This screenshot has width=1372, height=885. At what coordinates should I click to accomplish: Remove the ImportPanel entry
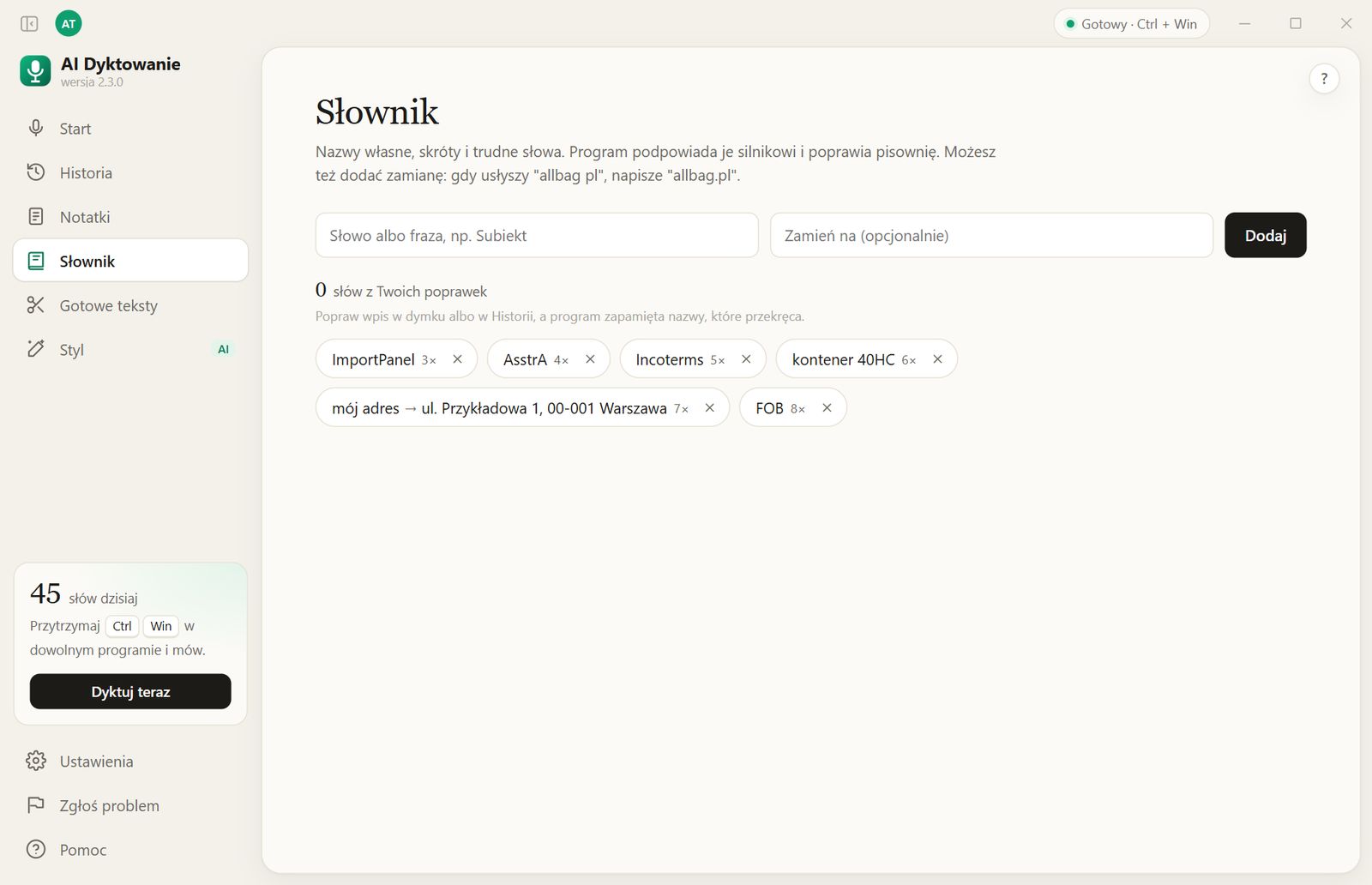[x=458, y=359]
